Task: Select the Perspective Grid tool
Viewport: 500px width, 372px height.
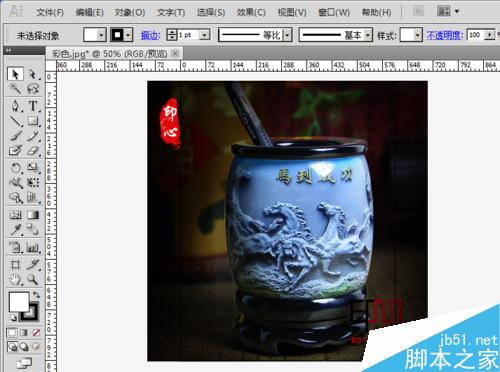Action: [33, 197]
